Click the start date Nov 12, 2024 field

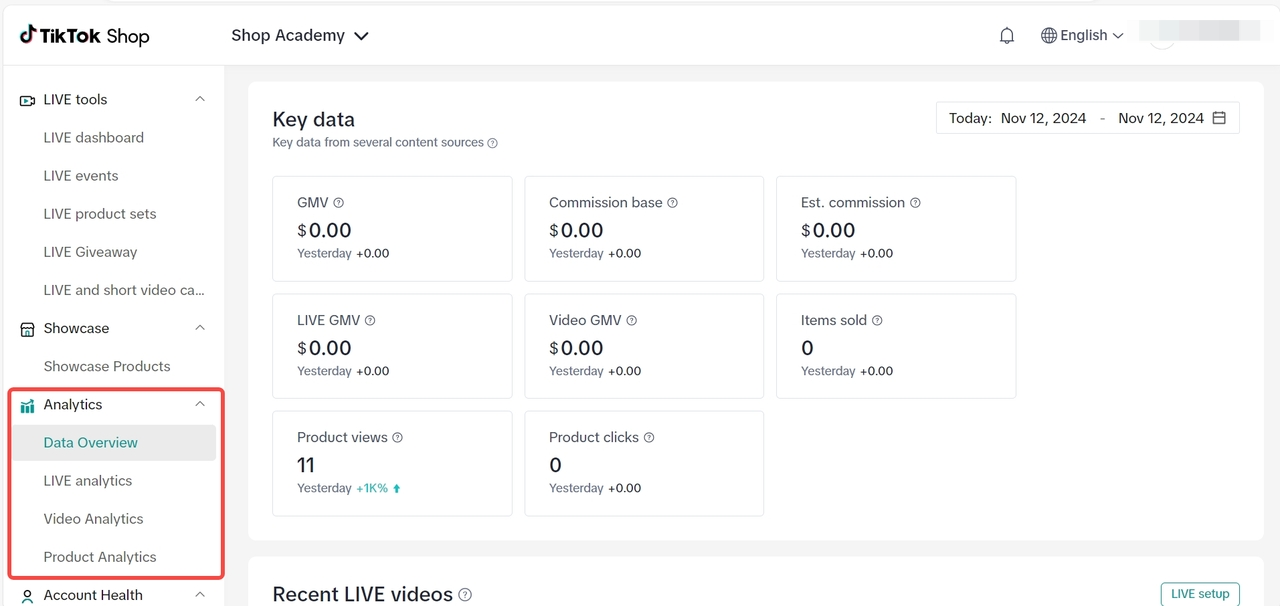point(1043,118)
